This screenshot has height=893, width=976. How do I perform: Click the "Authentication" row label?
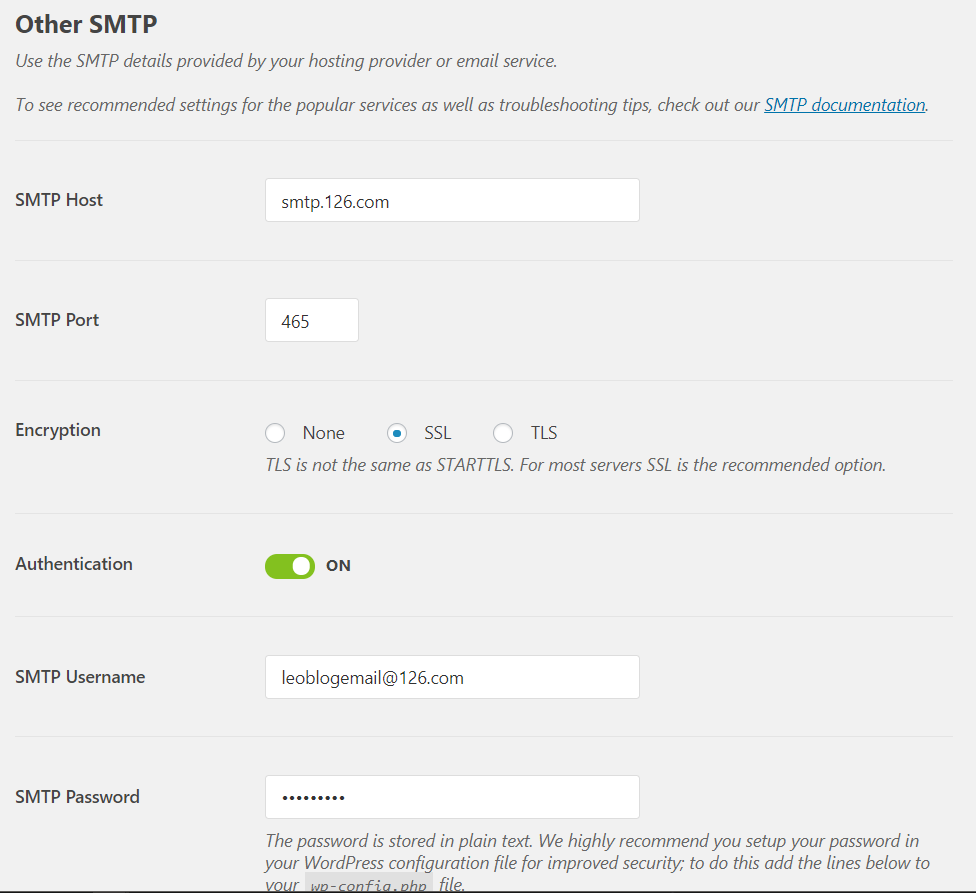tap(74, 564)
